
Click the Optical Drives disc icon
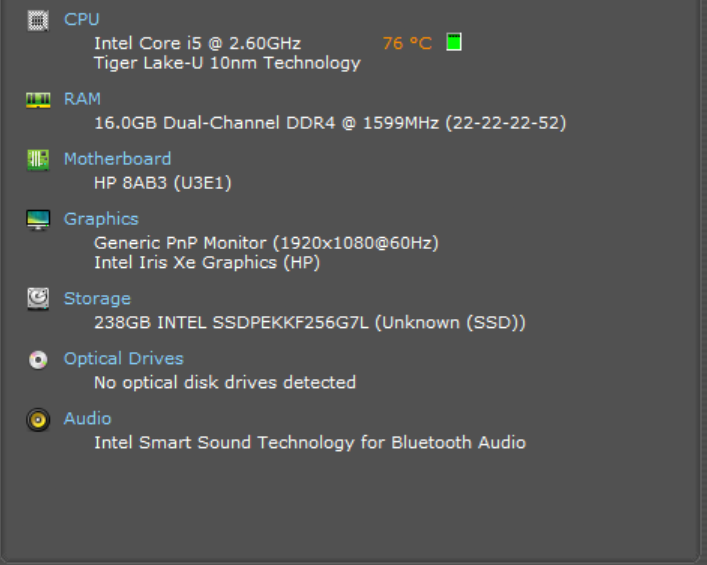pyautogui.click(x=38, y=360)
